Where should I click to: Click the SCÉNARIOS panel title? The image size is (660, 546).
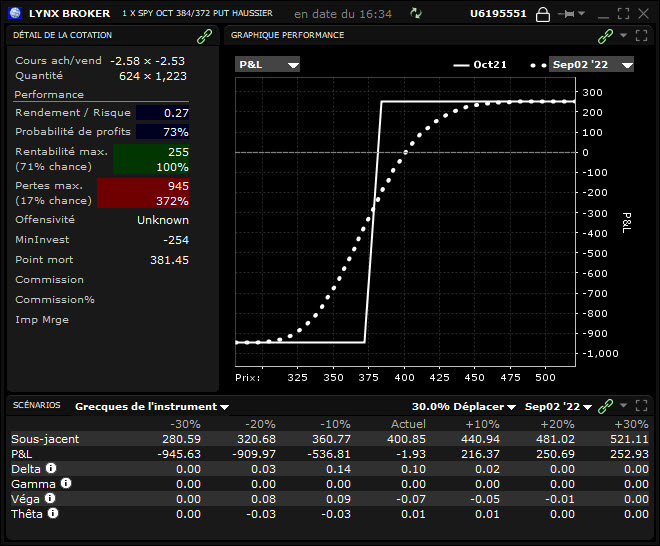point(37,405)
